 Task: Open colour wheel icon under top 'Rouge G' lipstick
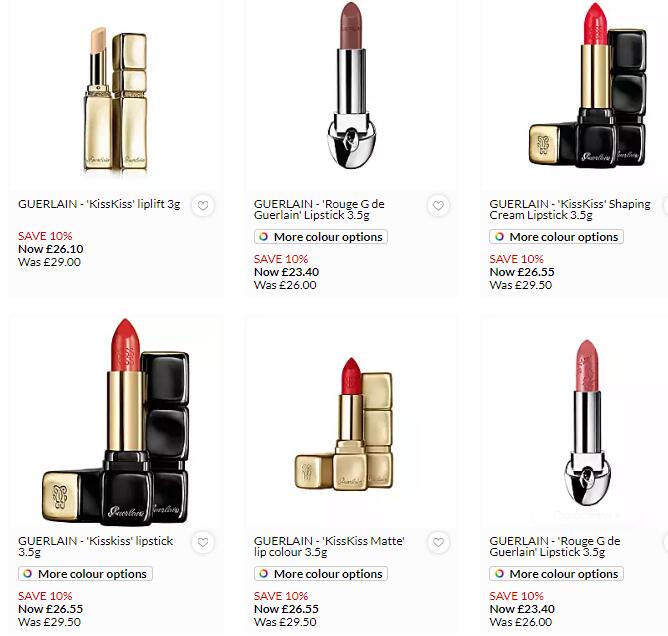tap(264, 236)
